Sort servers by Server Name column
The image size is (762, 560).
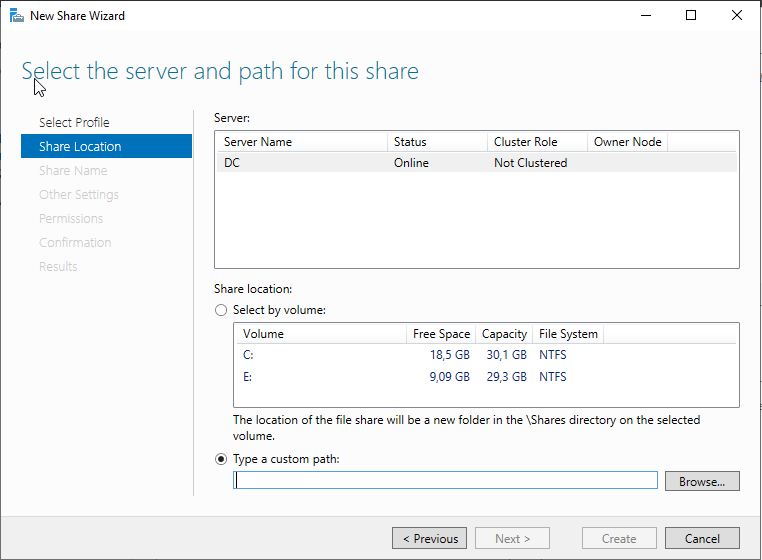(x=302, y=142)
